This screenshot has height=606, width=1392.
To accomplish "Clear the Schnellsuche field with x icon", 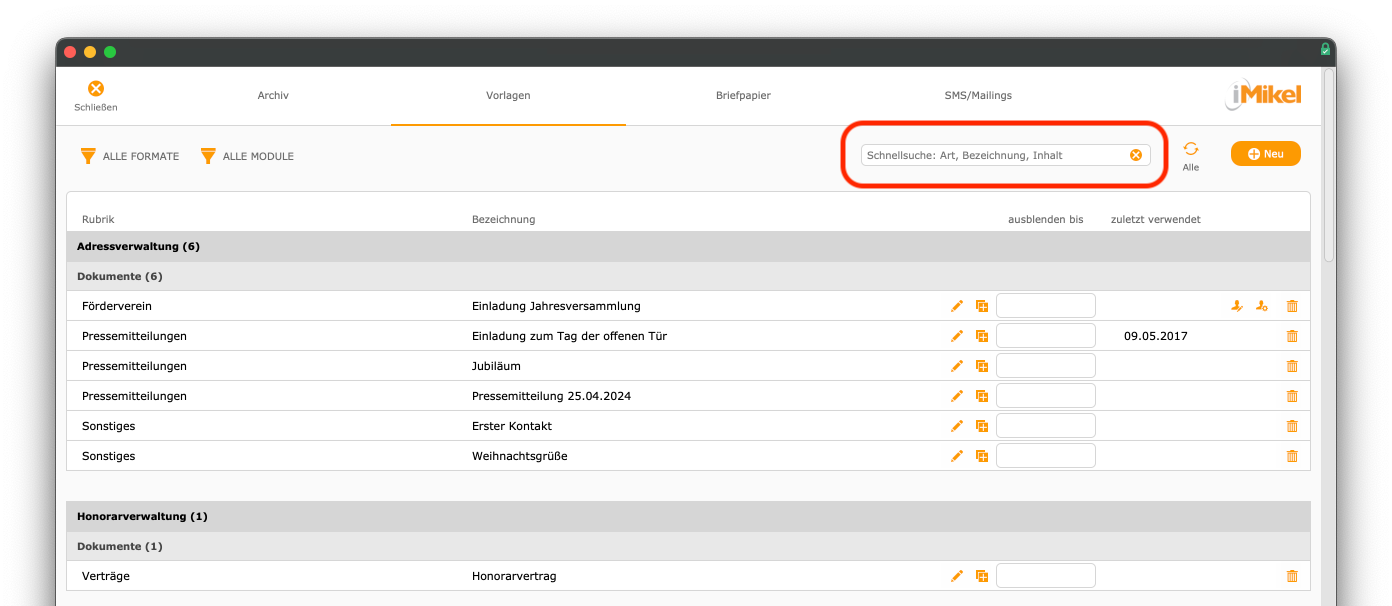I will 1136,155.
